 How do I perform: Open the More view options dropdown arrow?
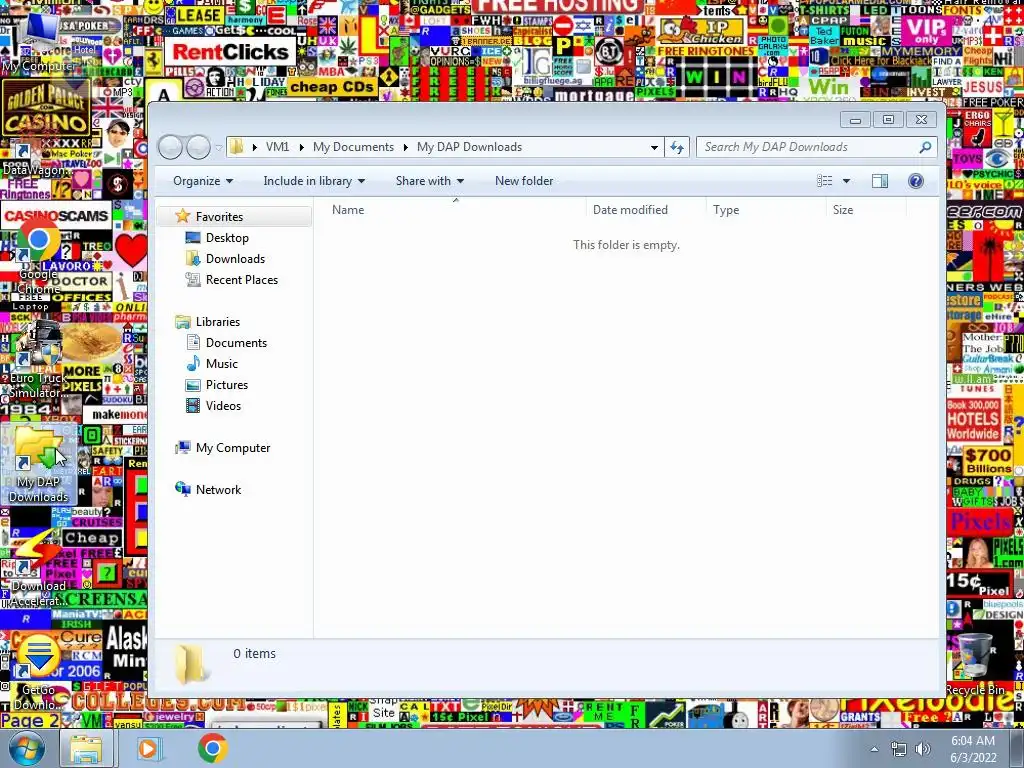click(846, 181)
